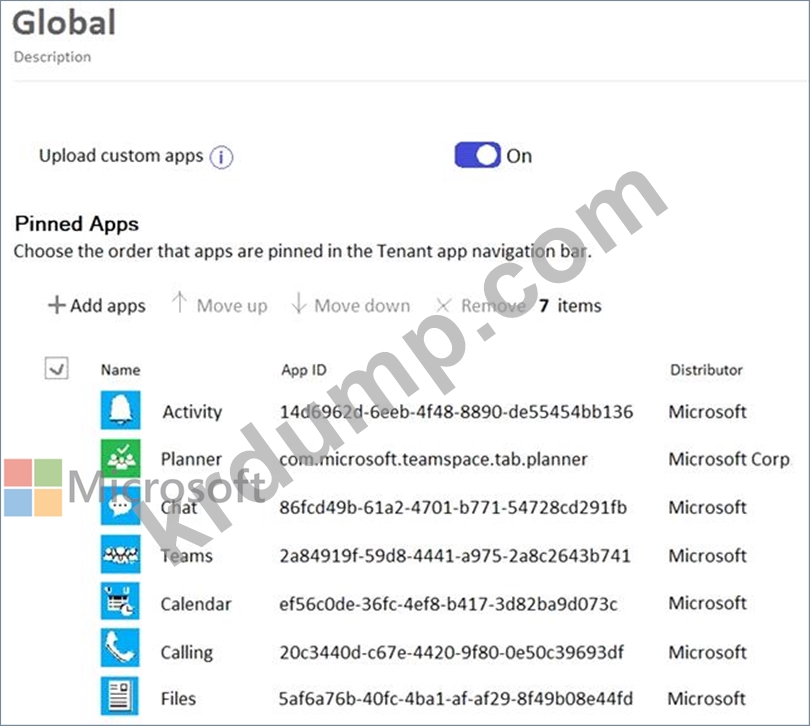
Task: Click the Chat speech bubble icon
Action: click(x=121, y=507)
